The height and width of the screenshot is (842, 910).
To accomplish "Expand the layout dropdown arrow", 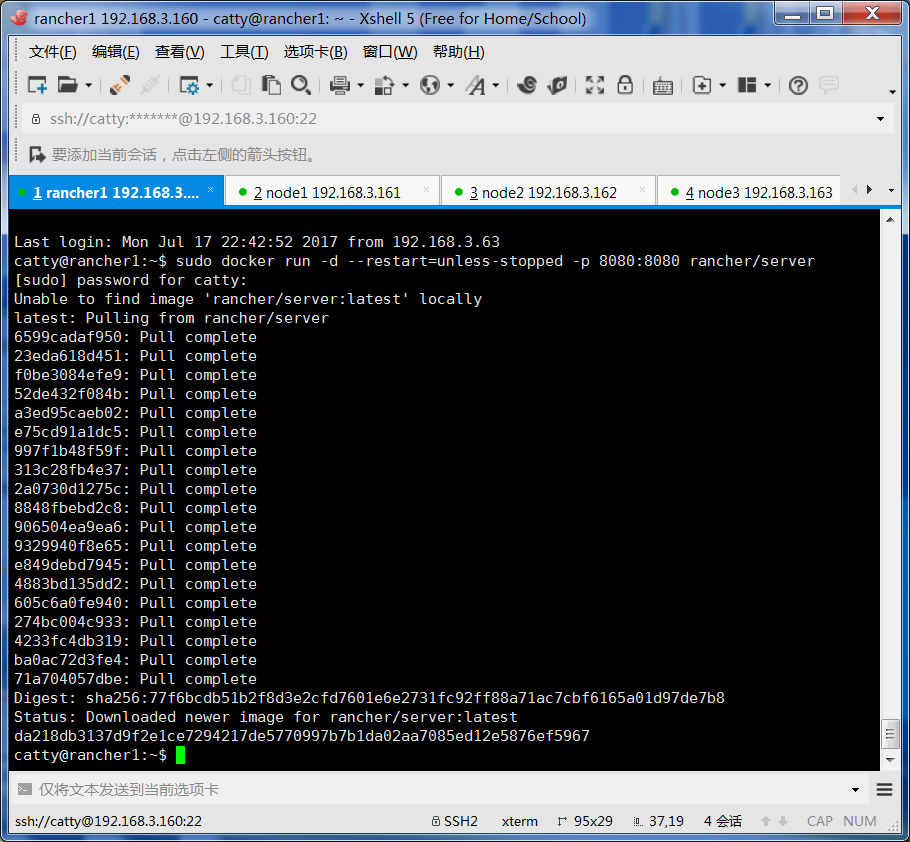I will 768,86.
